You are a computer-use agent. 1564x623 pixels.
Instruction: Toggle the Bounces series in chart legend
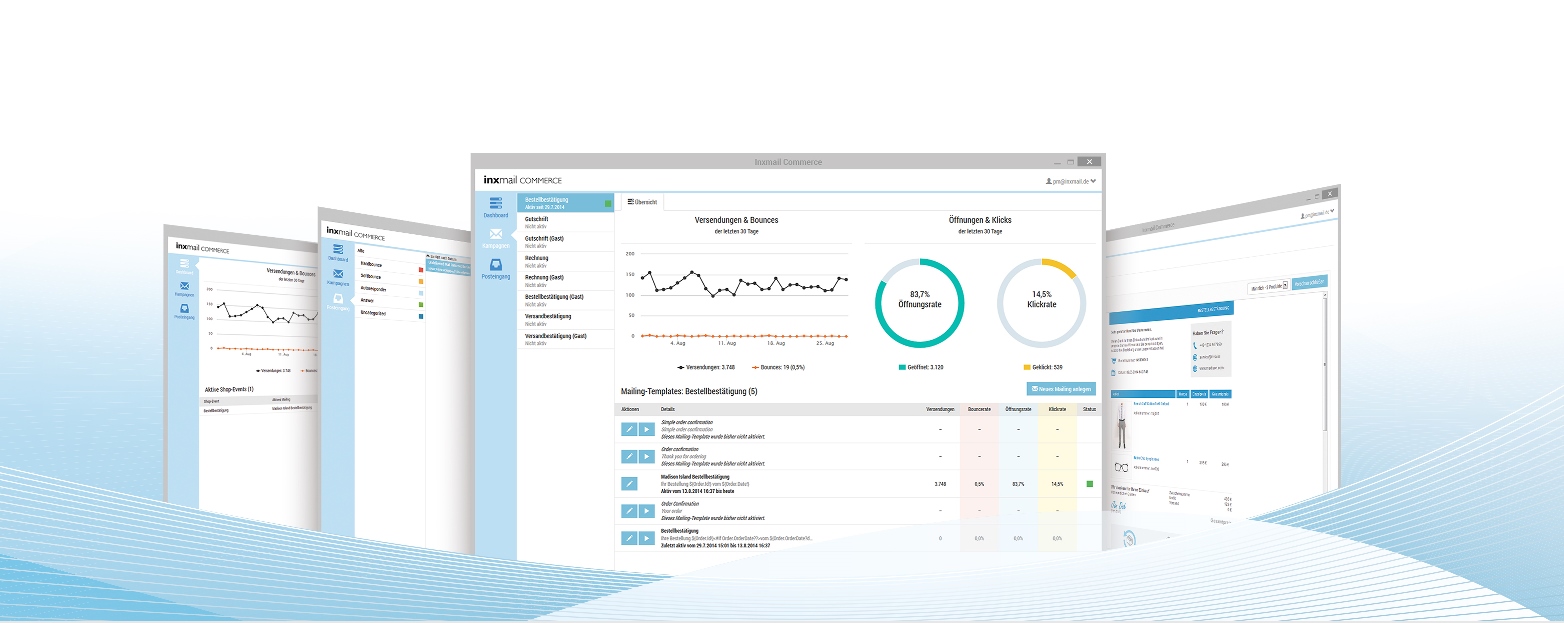point(782,367)
